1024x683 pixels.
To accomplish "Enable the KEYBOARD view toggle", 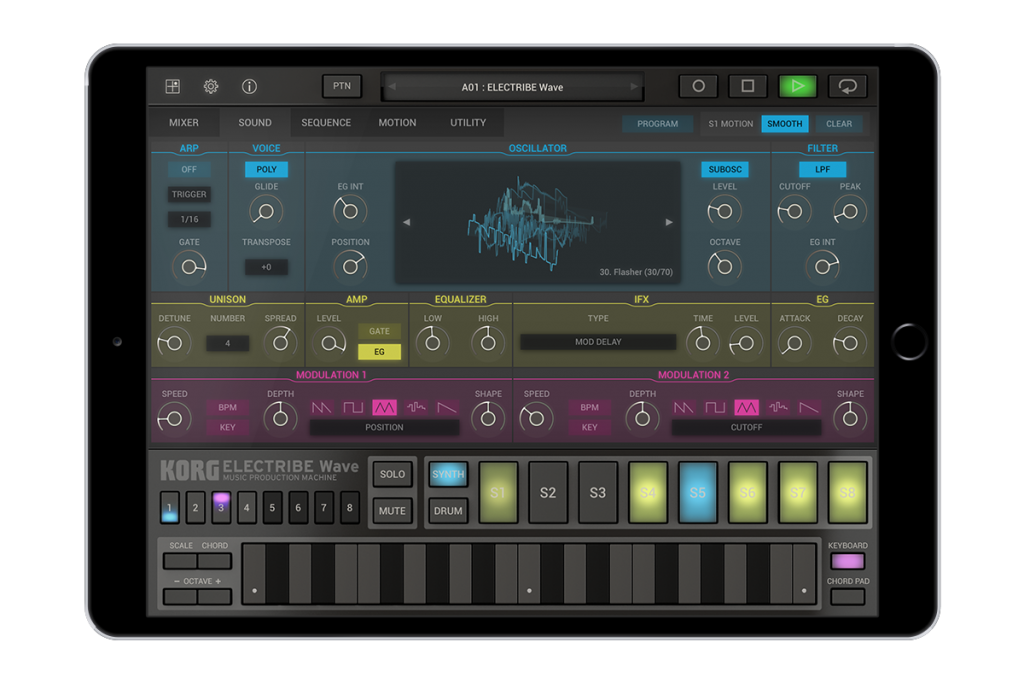I will (848, 561).
